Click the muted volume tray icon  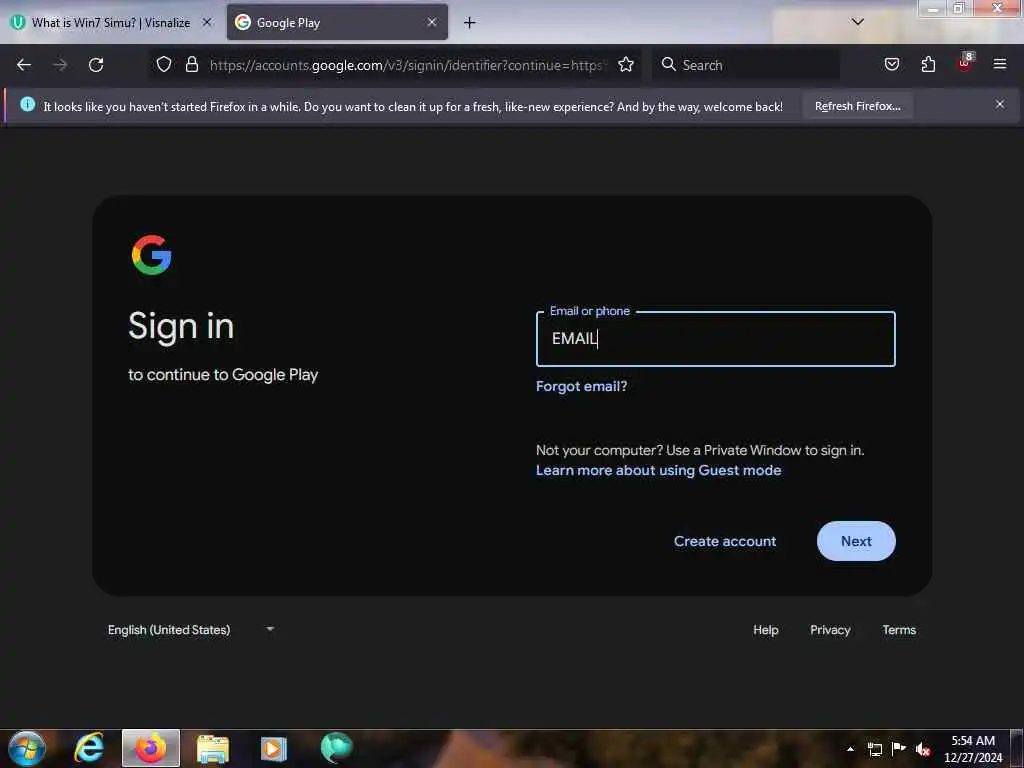[x=923, y=749]
